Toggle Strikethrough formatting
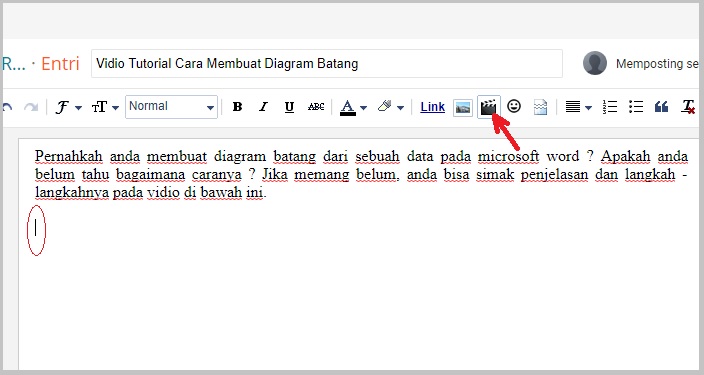The image size is (704, 375). pos(316,107)
